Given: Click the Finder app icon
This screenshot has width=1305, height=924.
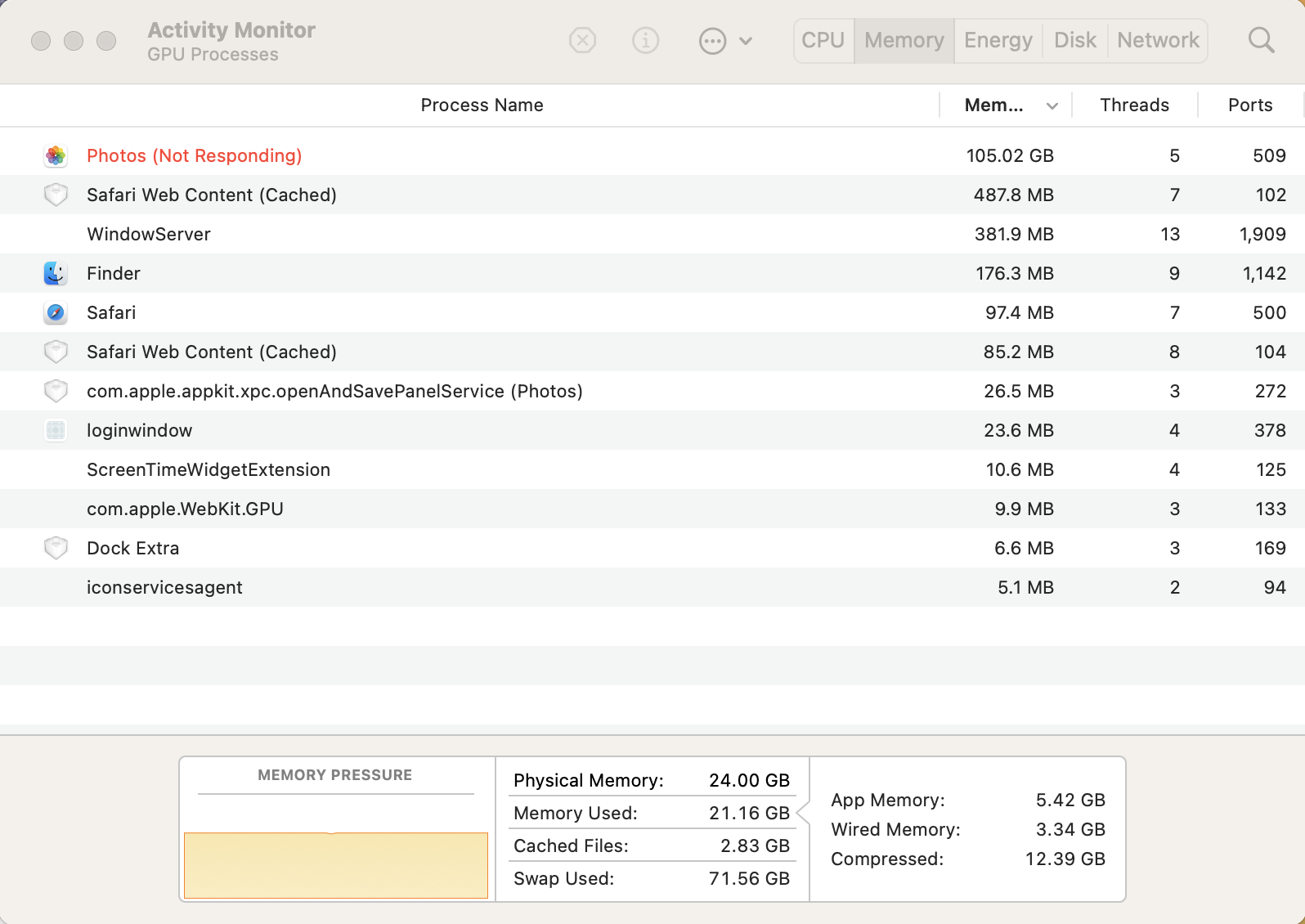Looking at the screenshot, I should [x=56, y=273].
